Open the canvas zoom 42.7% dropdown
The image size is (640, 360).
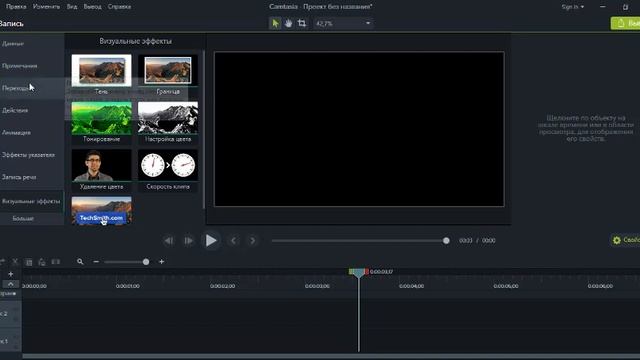pyautogui.click(x=343, y=23)
